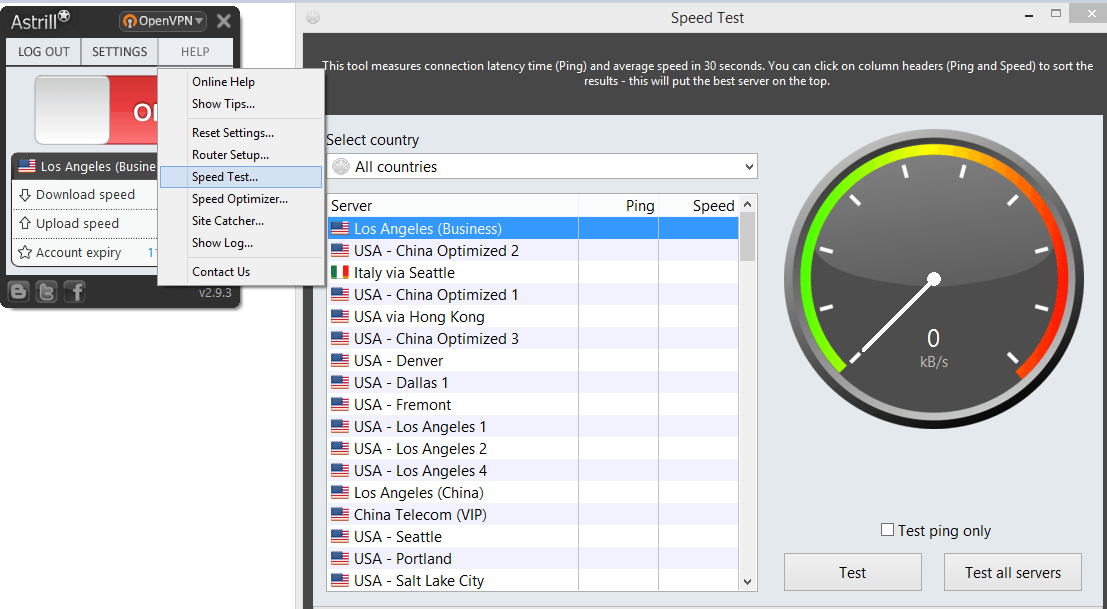
Task: Choose the USA - Portland server
Action: (534, 558)
